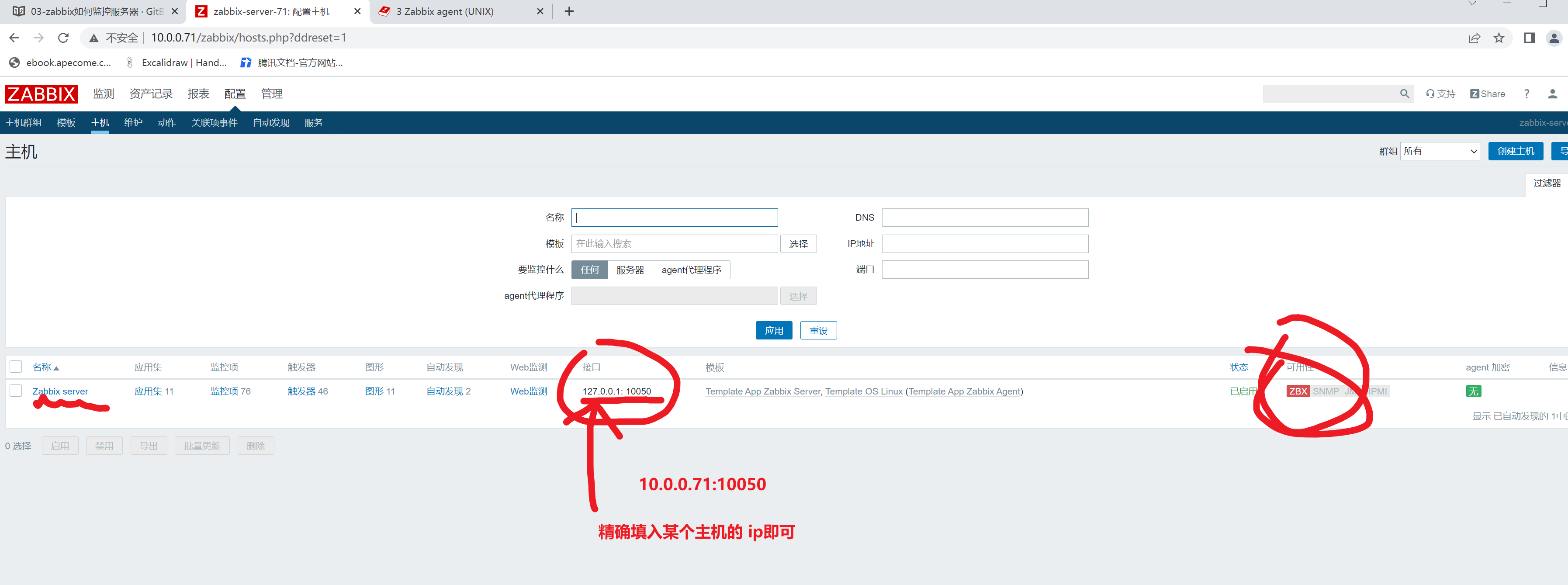Viewport: 1568px width, 585px height.
Task: Open the browser side panel icon
Action: (x=1529, y=38)
